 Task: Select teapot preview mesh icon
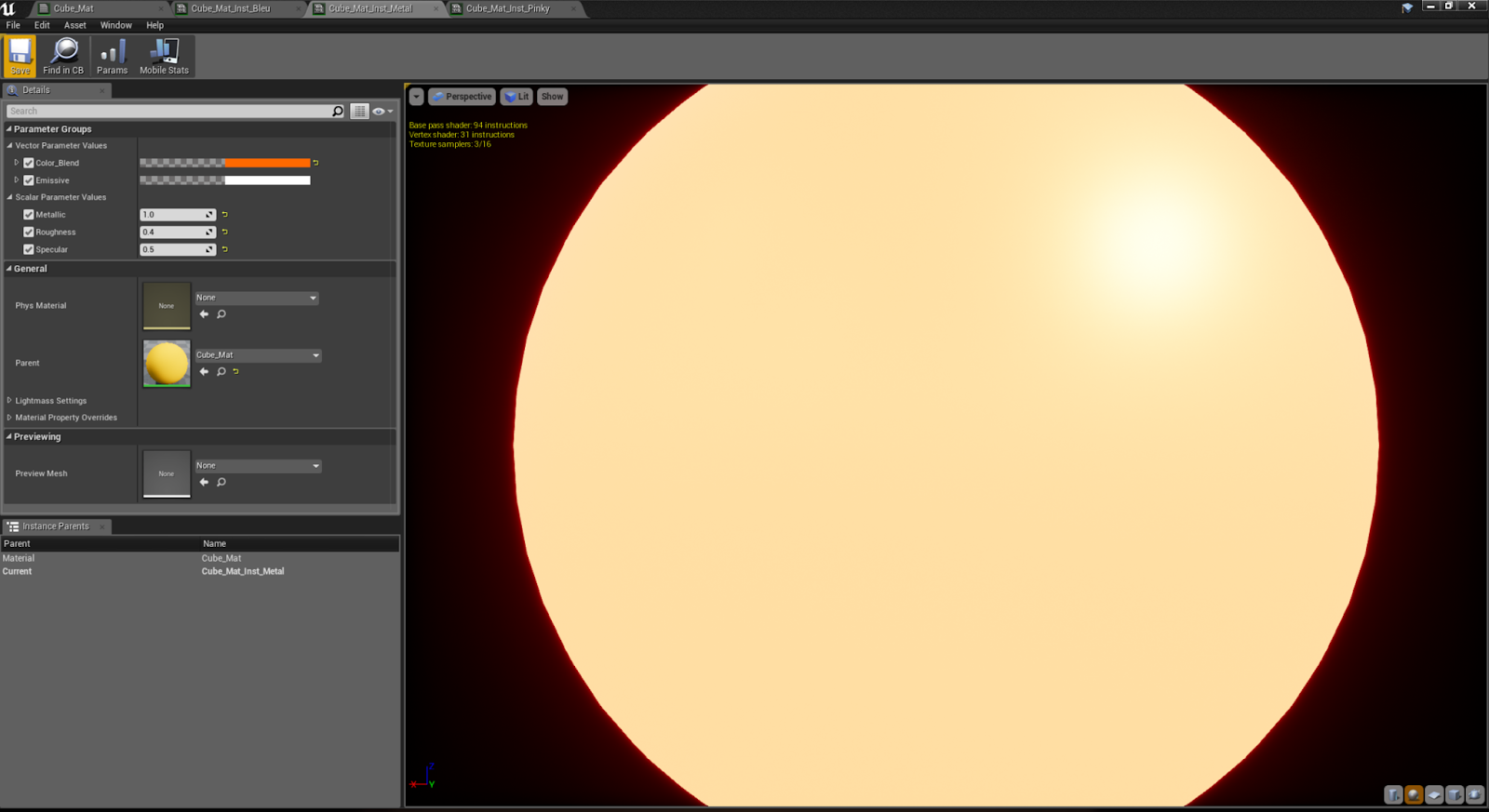[x=1475, y=794]
